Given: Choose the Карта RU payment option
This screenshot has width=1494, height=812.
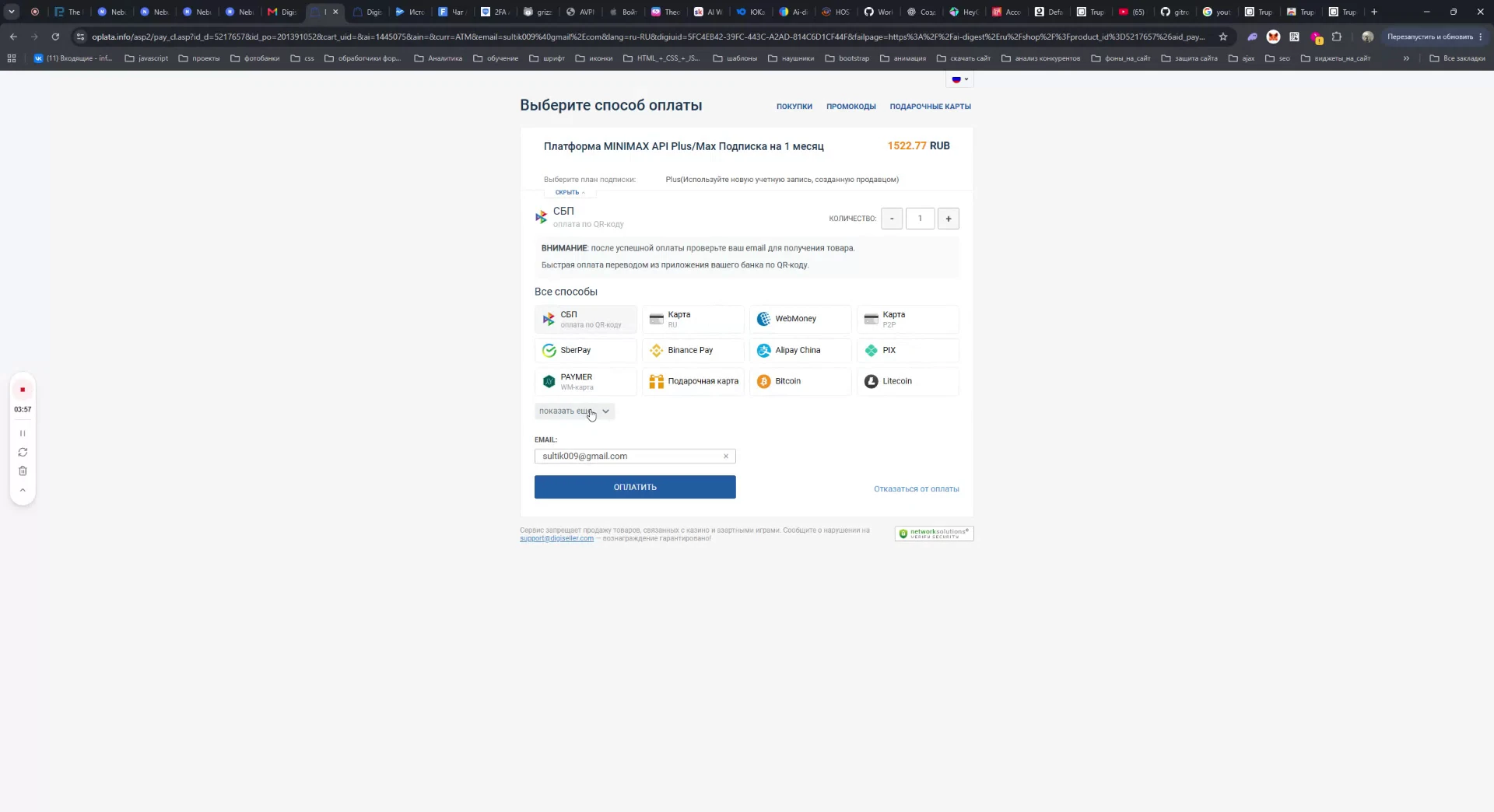Looking at the screenshot, I should click(x=693, y=319).
